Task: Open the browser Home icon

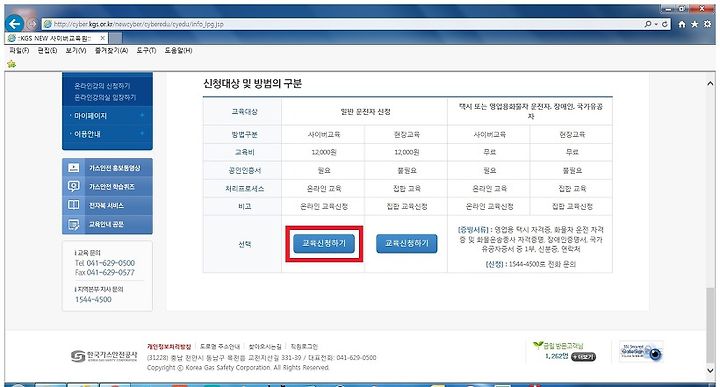Action: tap(682, 24)
